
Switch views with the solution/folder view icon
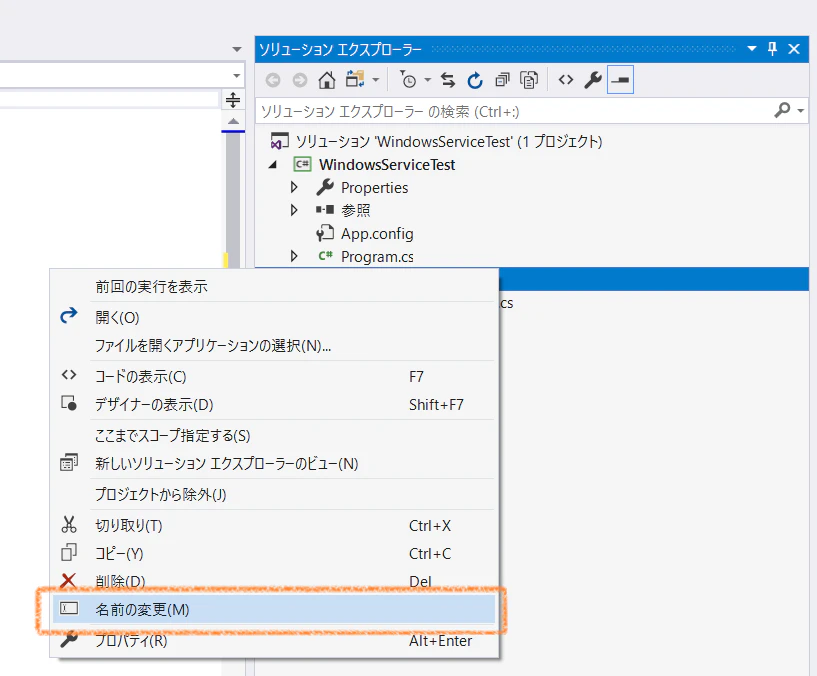click(x=355, y=80)
